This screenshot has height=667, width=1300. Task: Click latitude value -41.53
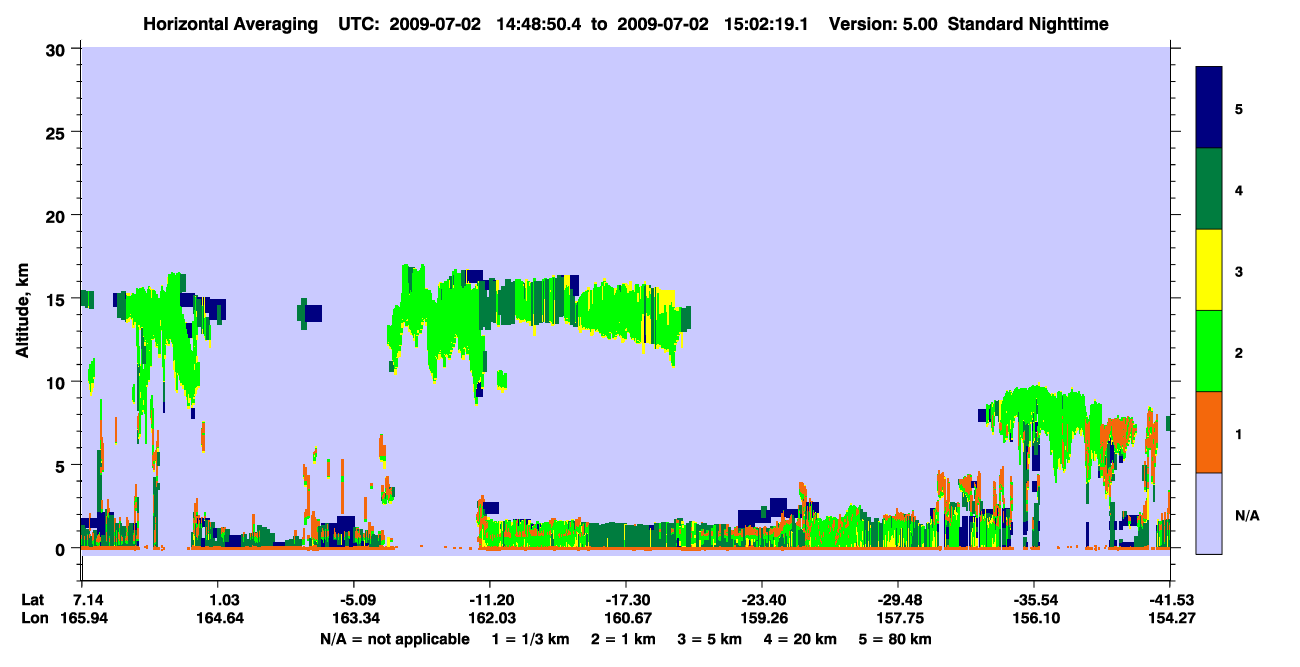[x=1170, y=600]
